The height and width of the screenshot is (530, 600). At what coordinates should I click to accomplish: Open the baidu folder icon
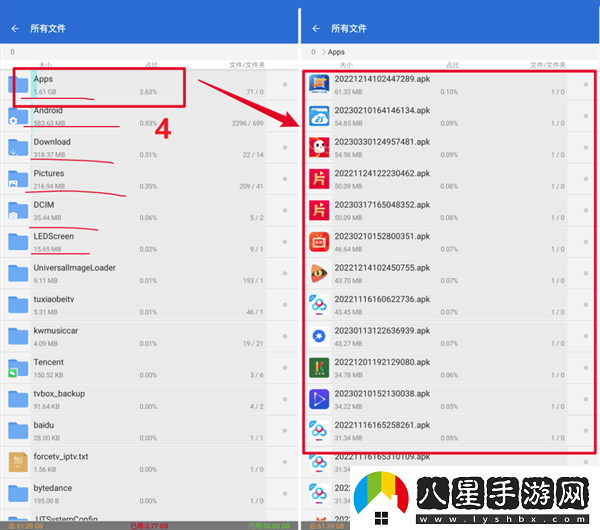pos(18,431)
